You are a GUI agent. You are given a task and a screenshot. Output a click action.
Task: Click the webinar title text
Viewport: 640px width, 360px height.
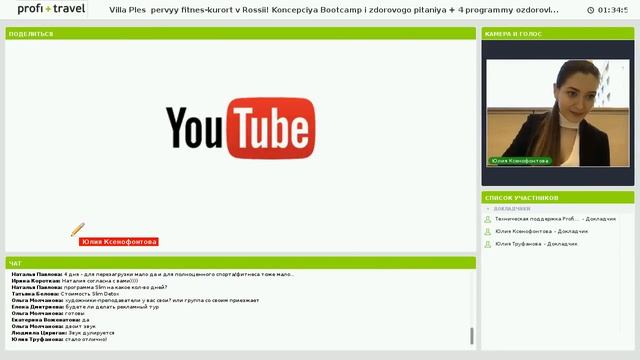333,10
